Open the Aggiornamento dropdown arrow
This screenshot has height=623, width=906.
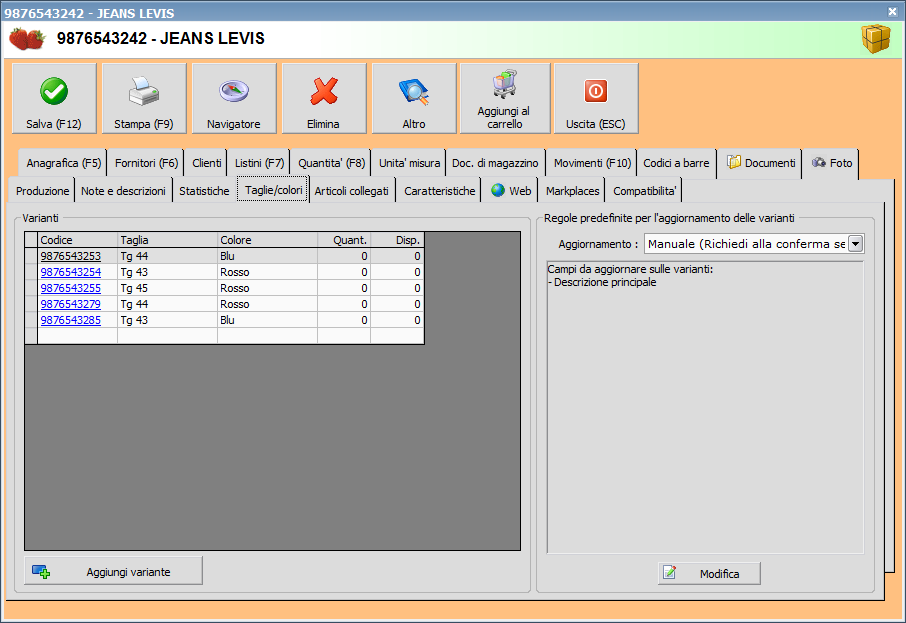856,244
